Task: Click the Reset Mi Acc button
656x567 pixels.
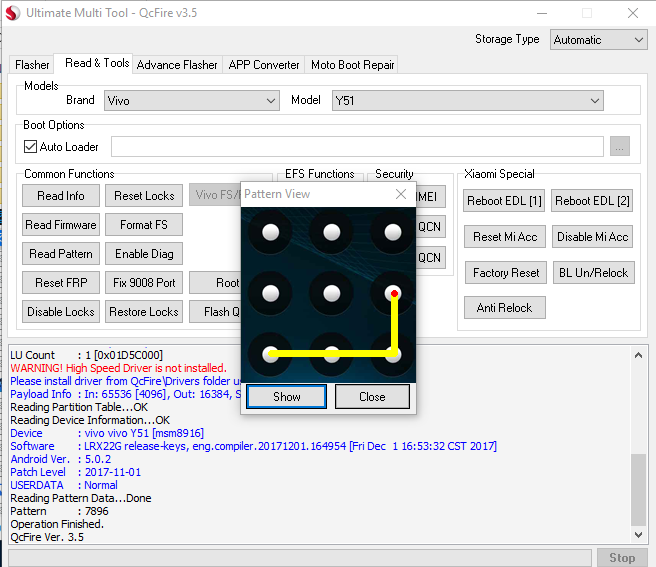Action: click(505, 237)
